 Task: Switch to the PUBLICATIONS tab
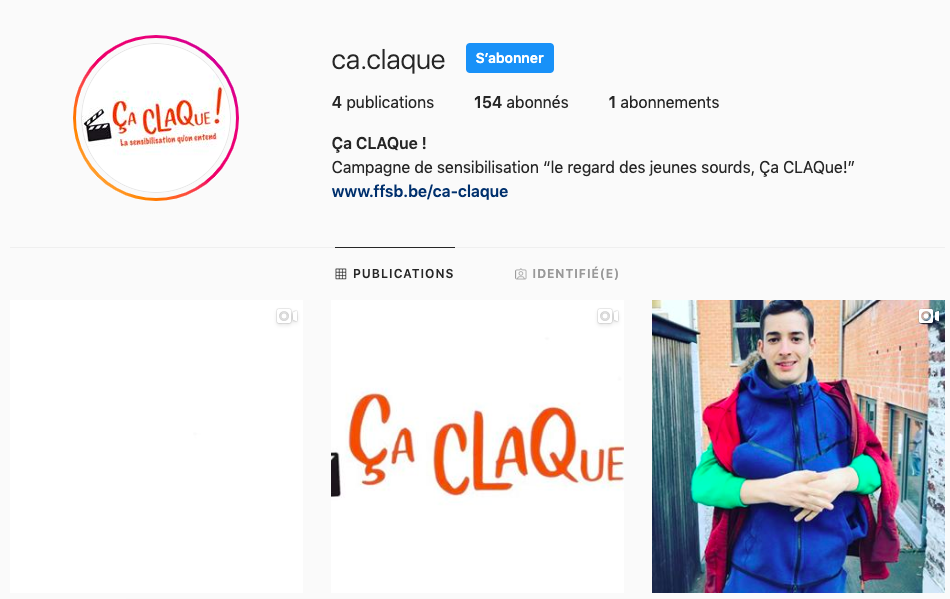(x=394, y=274)
